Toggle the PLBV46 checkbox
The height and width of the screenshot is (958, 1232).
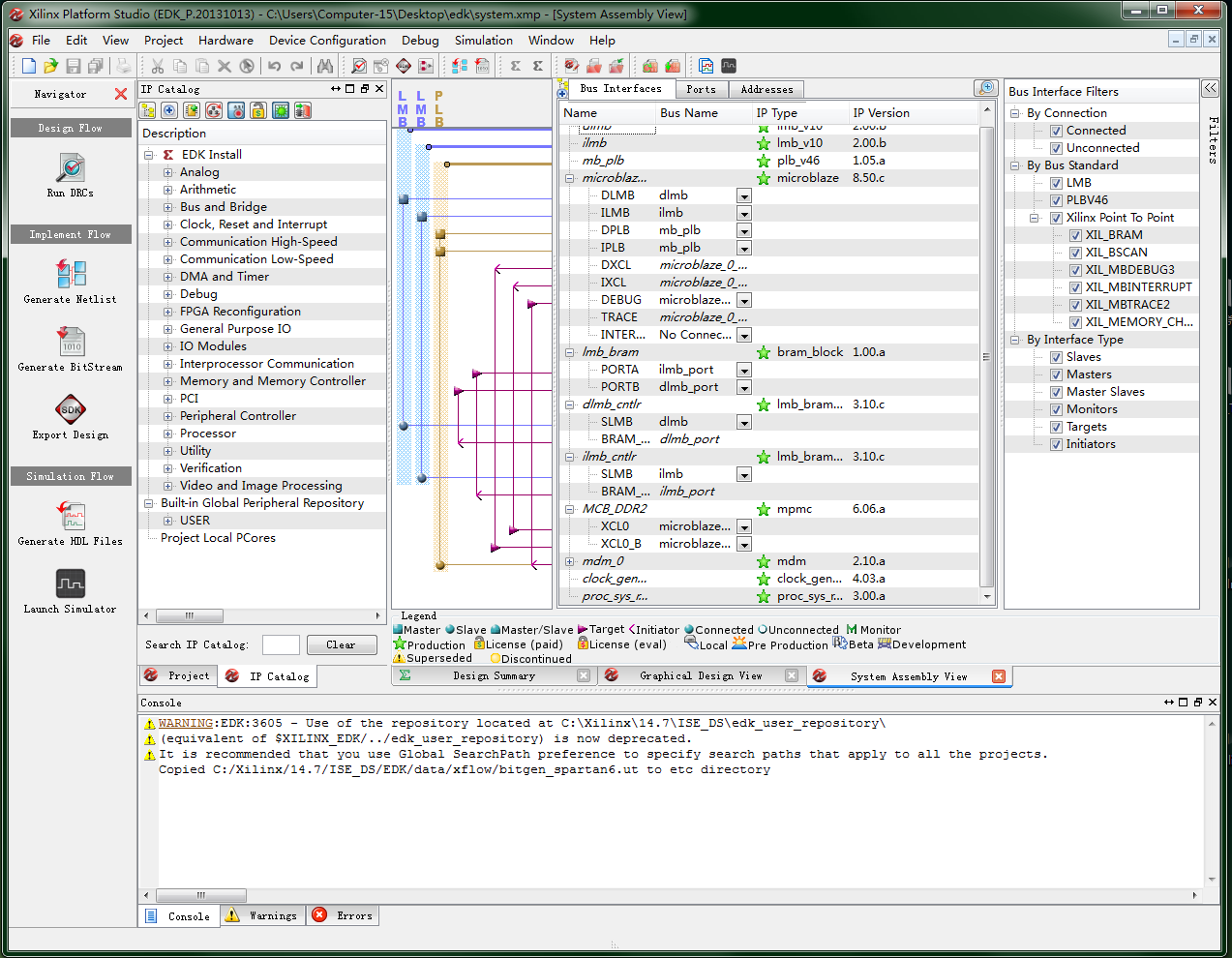pos(1056,200)
